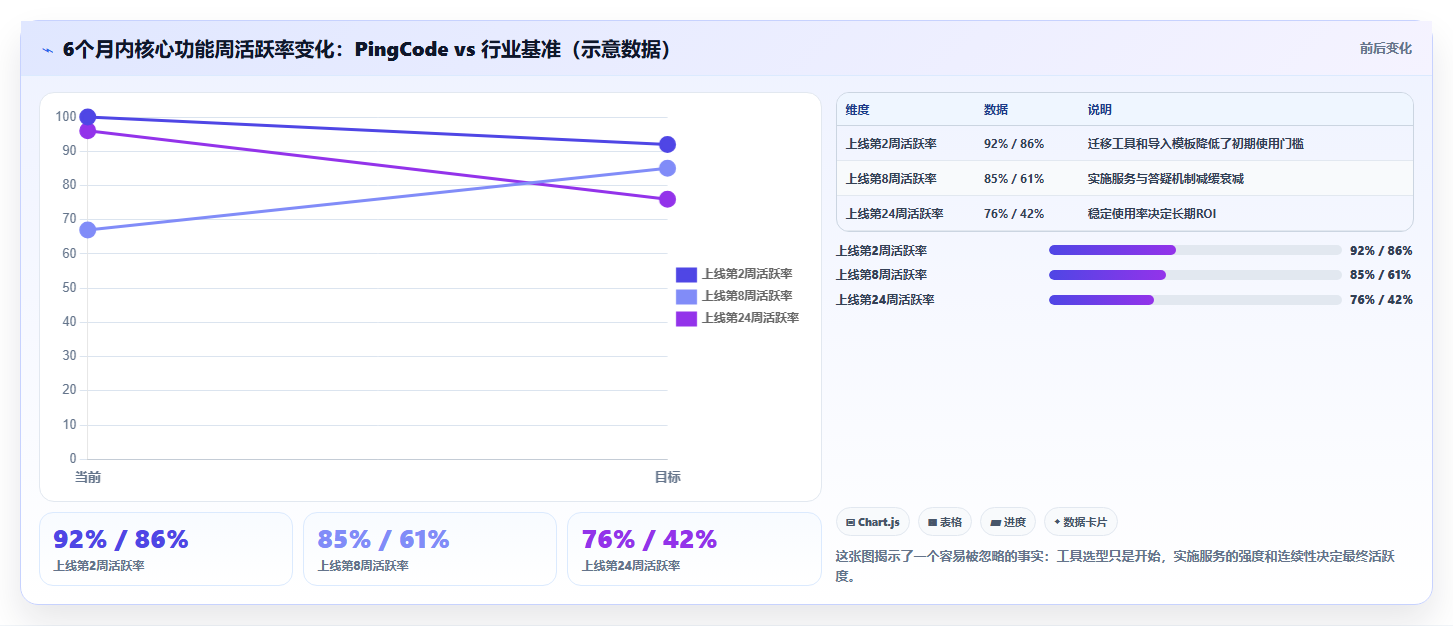The width and height of the screenshot is (1453, 626).
Task: Click the 85% / 61% stat card
Action: pyautogui.click(x=430, y=549)
